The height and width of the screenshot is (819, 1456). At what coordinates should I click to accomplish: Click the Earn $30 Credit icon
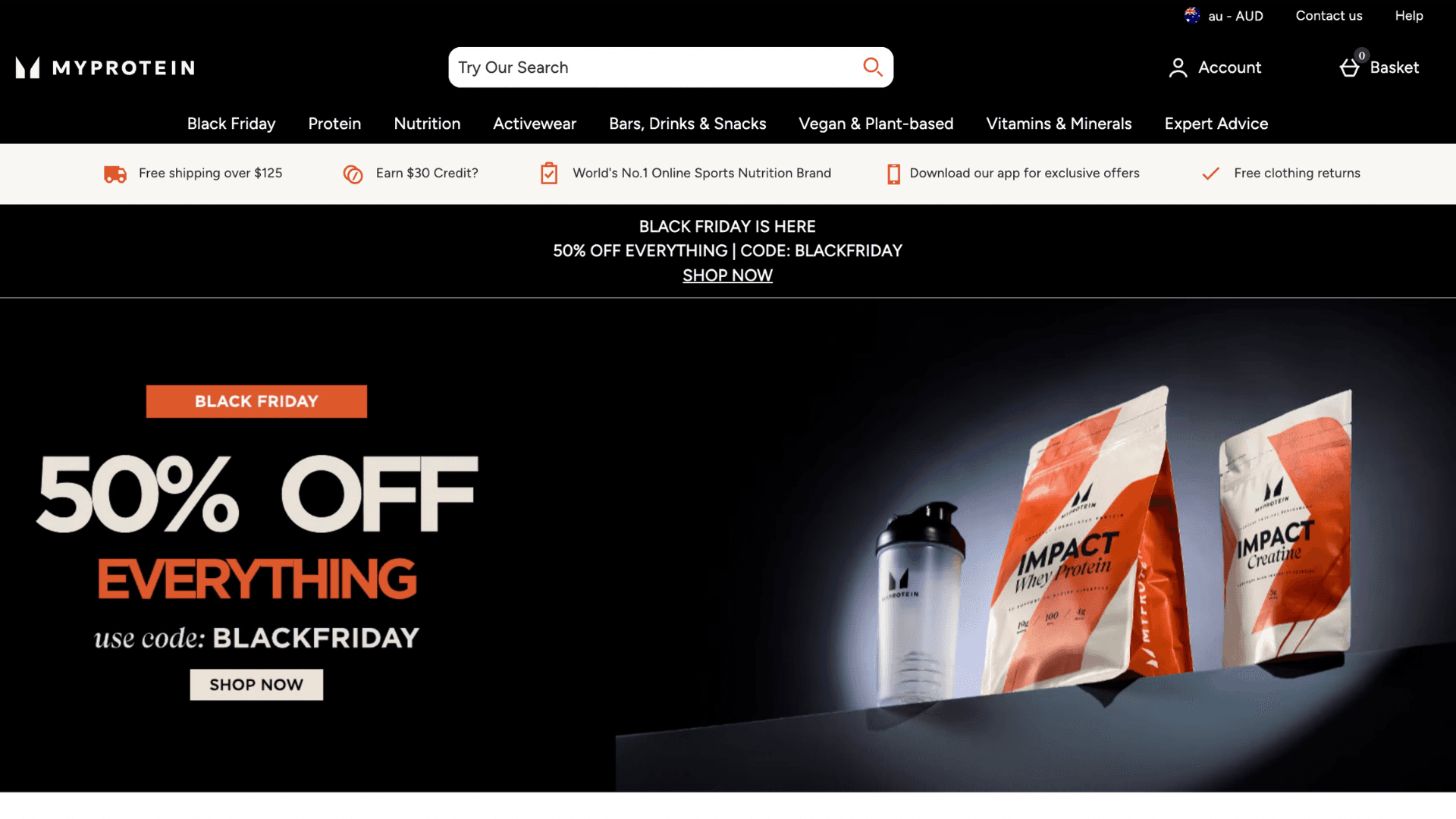tap(353, 174)
